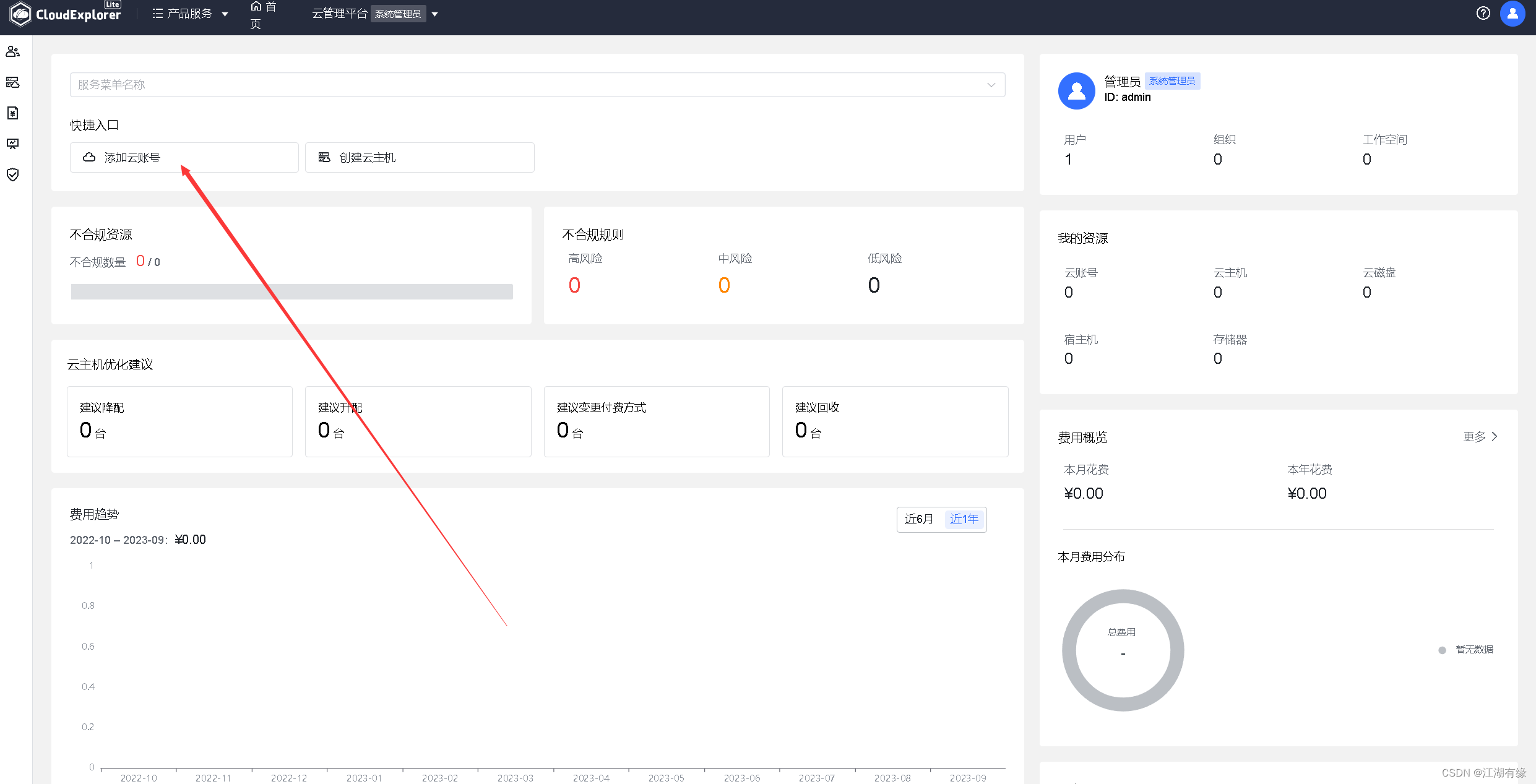Screen dimensions: 1536x784
Task: Click the help question mark icon
Action: (1483, 13)
